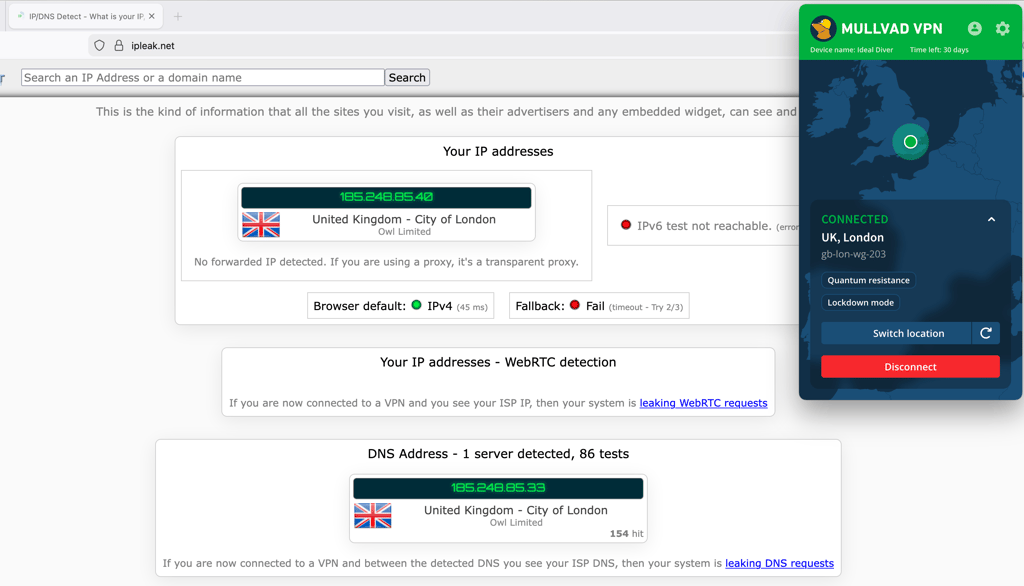Click the DNS Address section heading
Viewport: 1024px width, 586px height.
[x=498, y=454]
